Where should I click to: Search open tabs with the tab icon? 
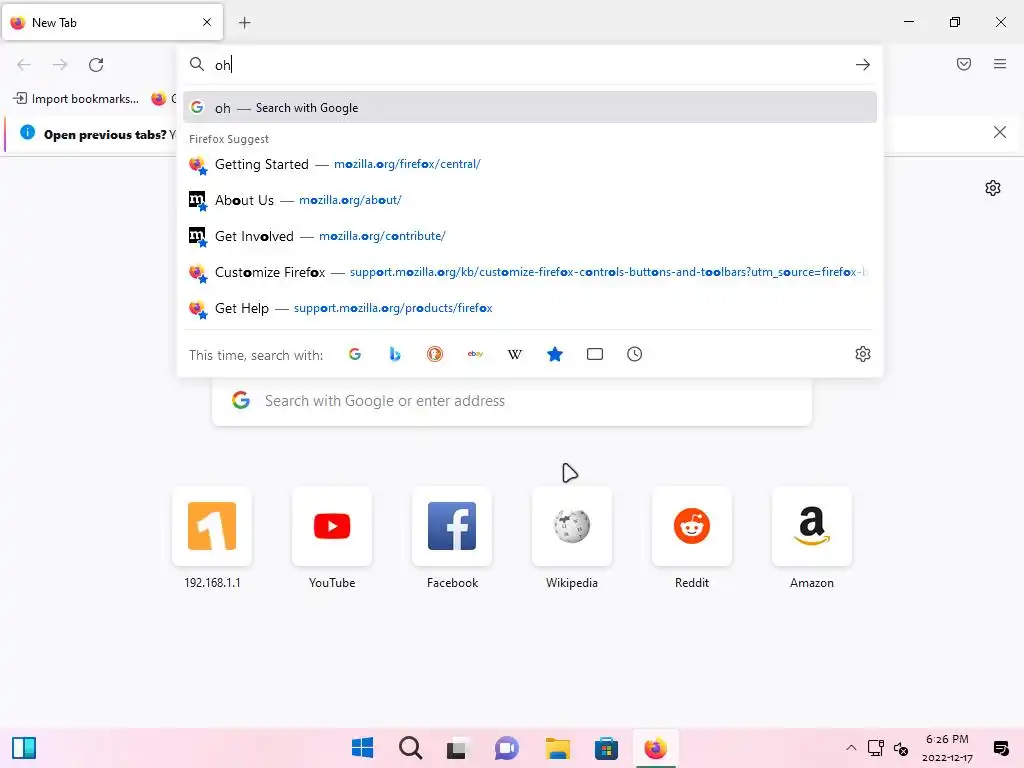click(595, 354)
